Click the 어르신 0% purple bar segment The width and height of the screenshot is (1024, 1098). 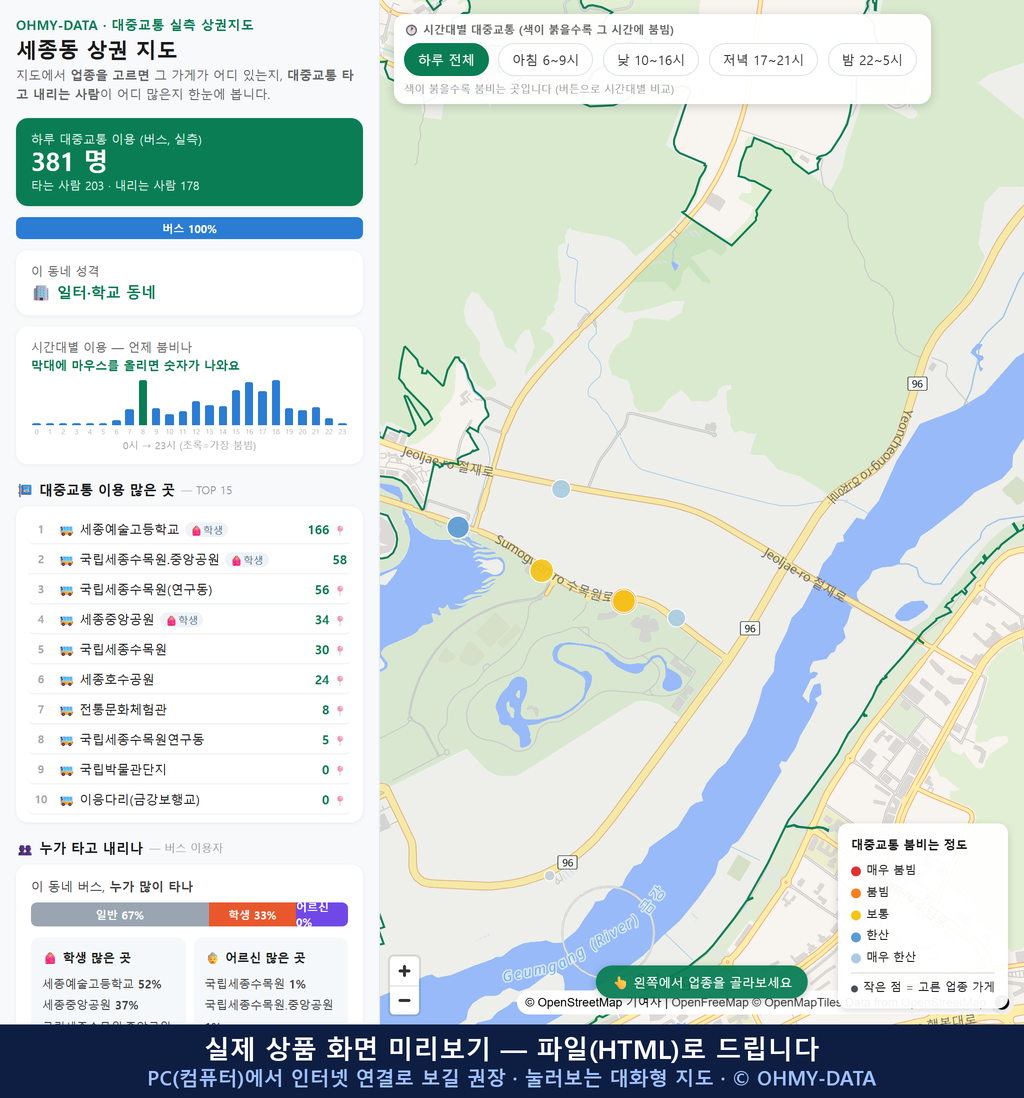pos(322,915)
